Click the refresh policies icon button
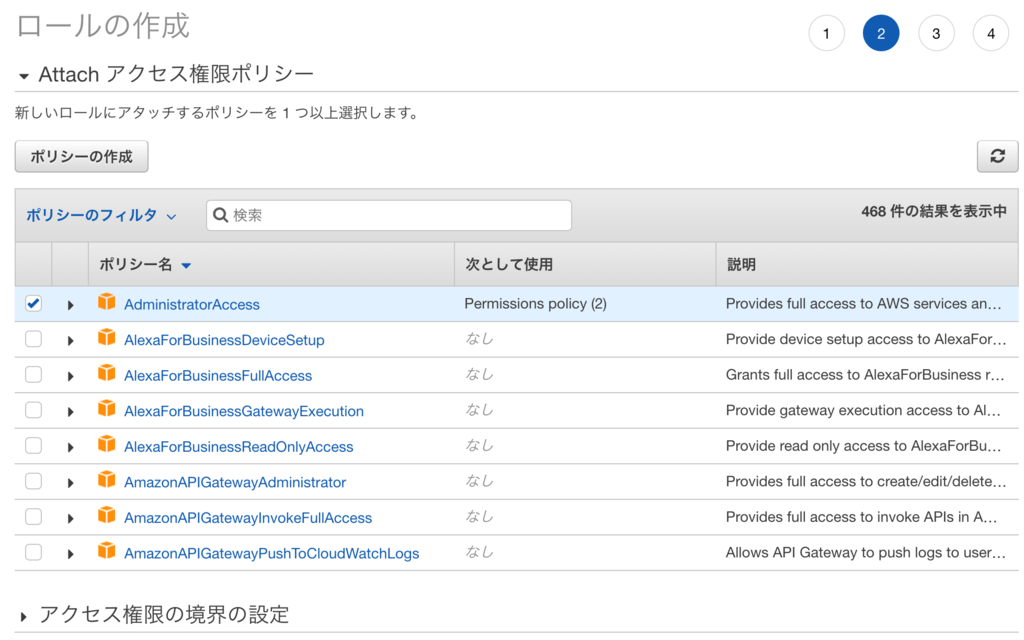The height and width of the screenshot is (640, 1024). tap(997, 156)
